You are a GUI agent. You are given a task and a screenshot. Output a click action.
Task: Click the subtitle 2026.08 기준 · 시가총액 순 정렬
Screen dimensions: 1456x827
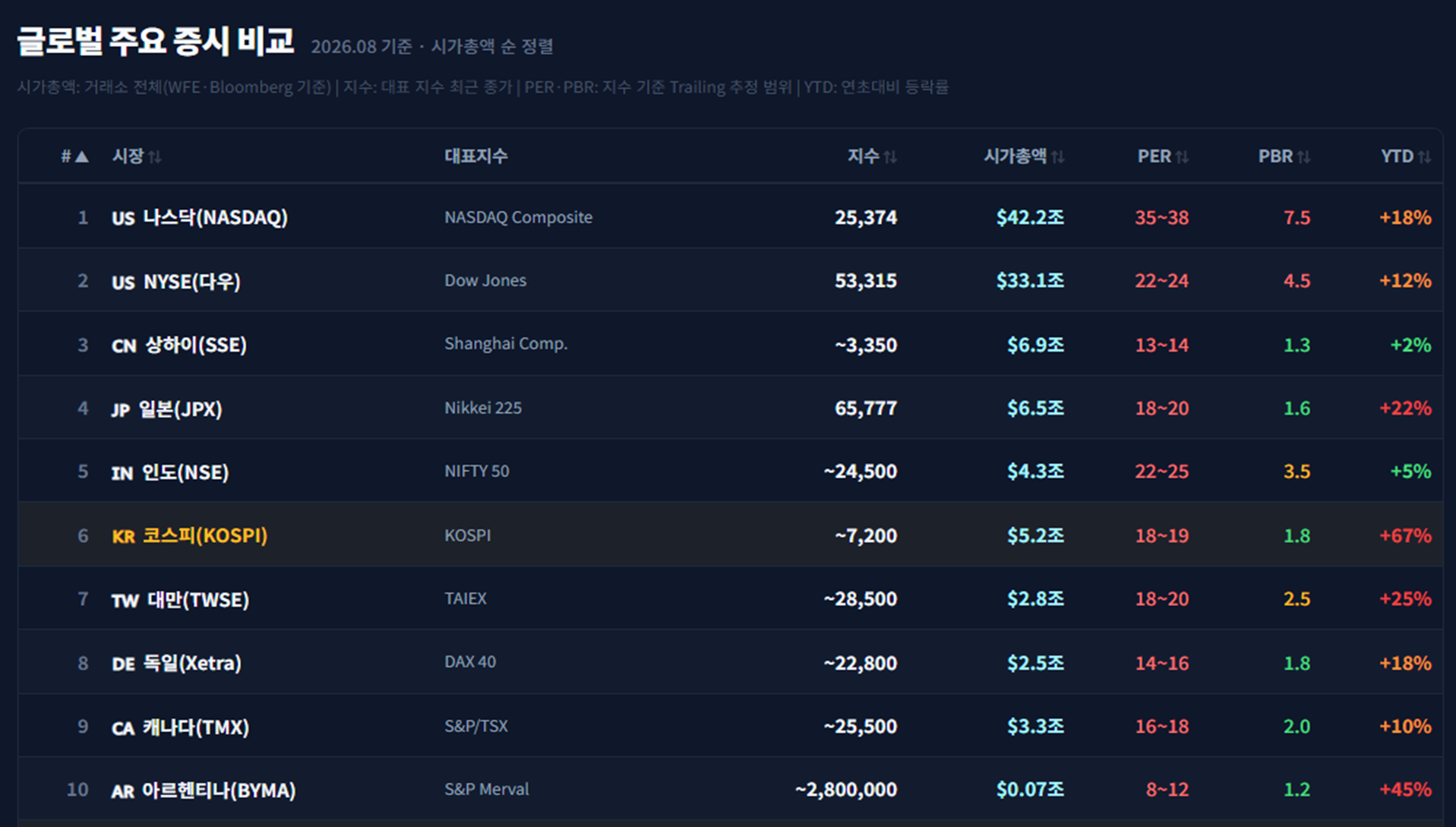pyautogui.click(x=432, y=46)
